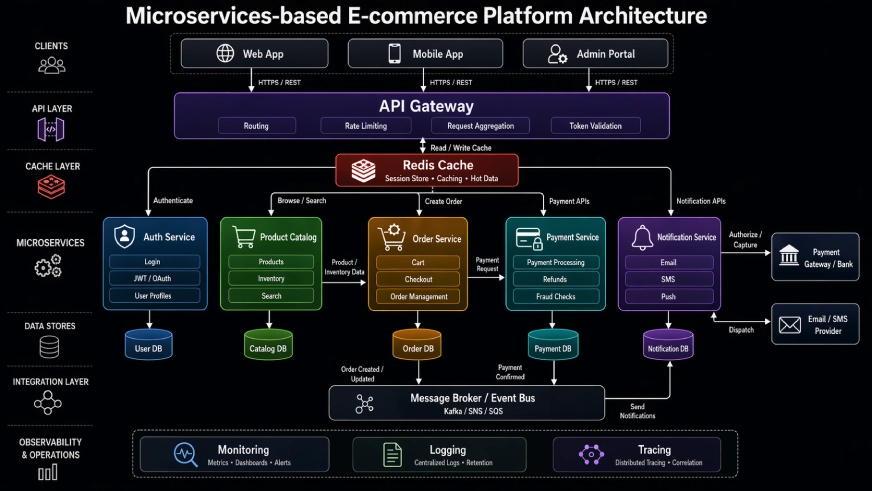The width and height of the screenshot is (872, 491).
Task: Click the Message Broker network nodes icon
Action: (x=364, y=403)
